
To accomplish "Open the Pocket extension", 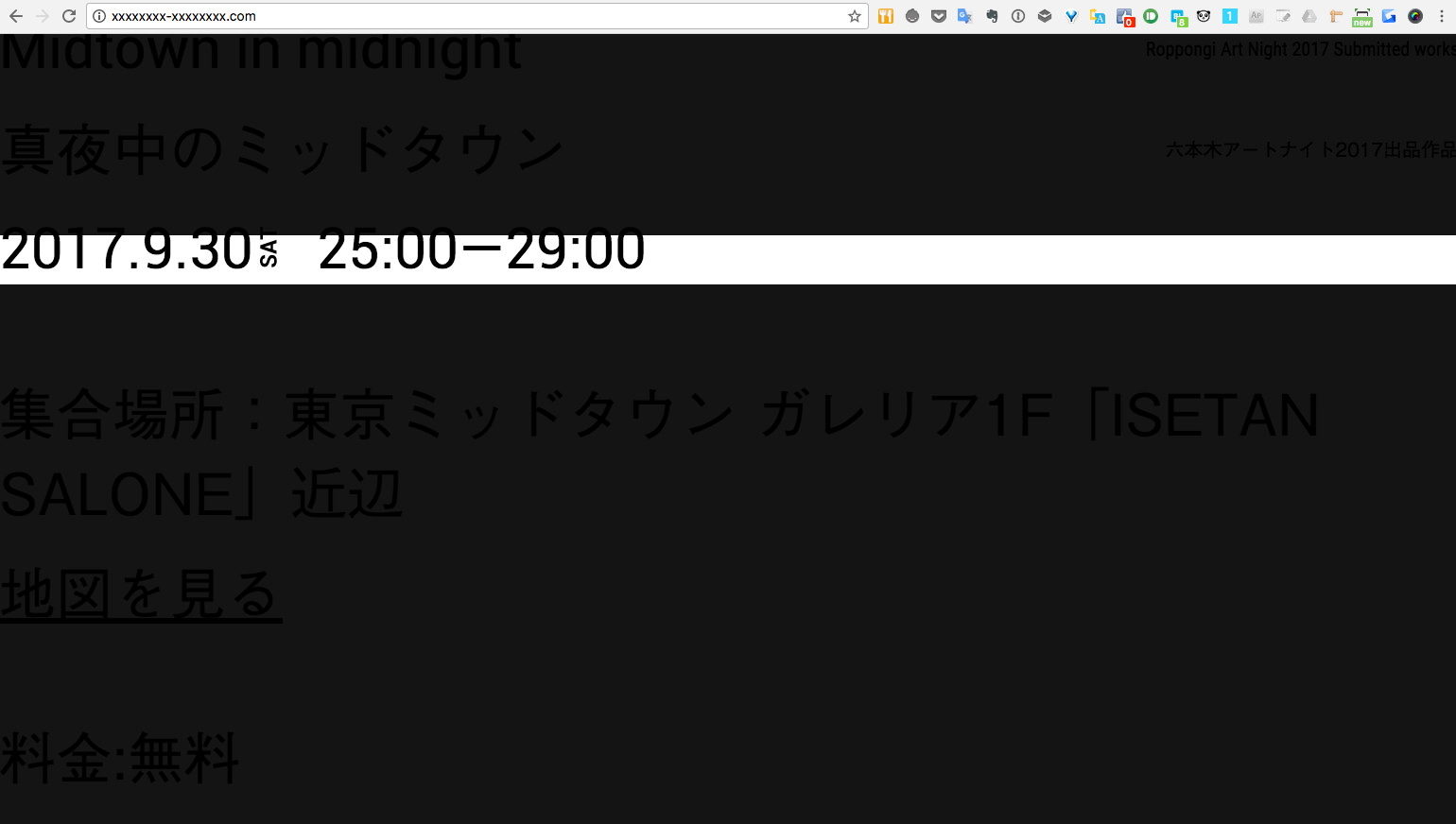I will 939,16.
